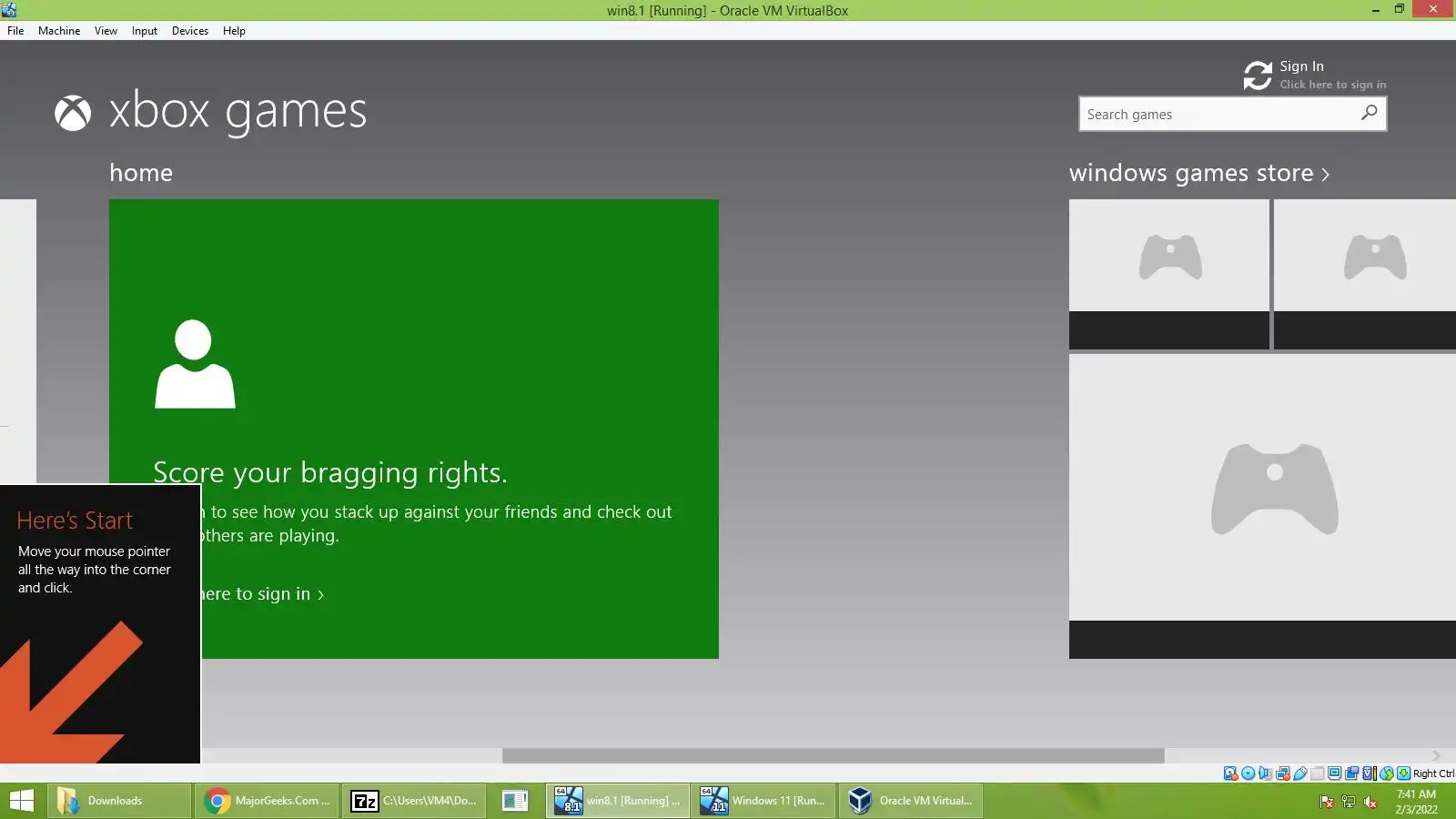Viewport: 1456px width, 819px height.
Task: Select win8.1 Running VM taskbar button
Action: (618, 801)
